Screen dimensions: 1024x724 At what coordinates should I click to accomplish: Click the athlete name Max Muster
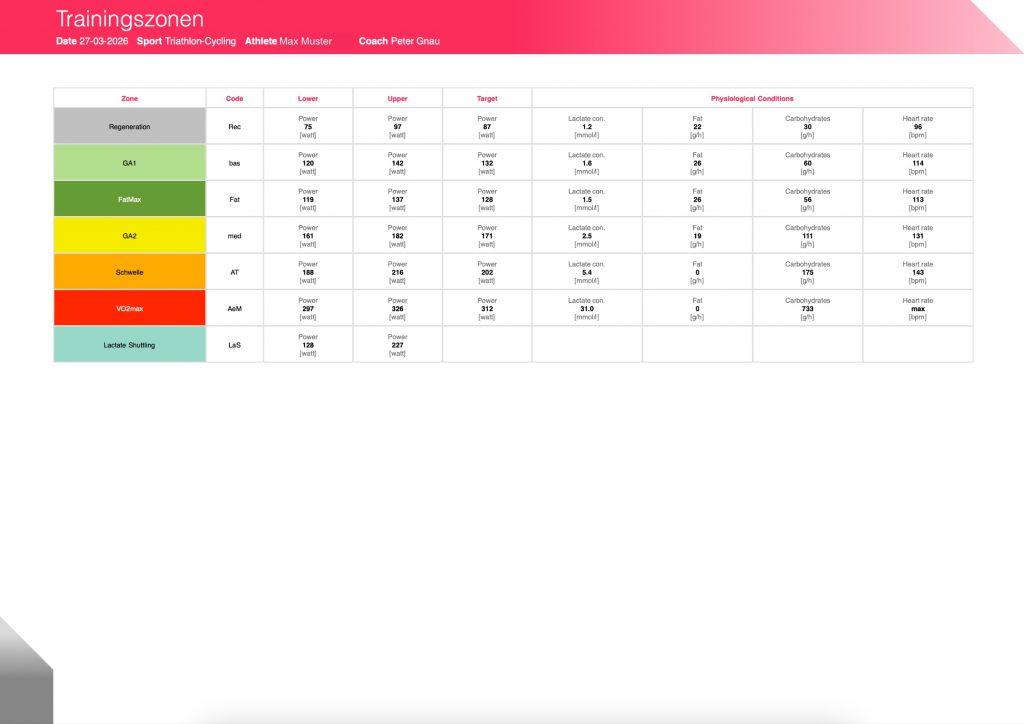click(x=306, y=42)
